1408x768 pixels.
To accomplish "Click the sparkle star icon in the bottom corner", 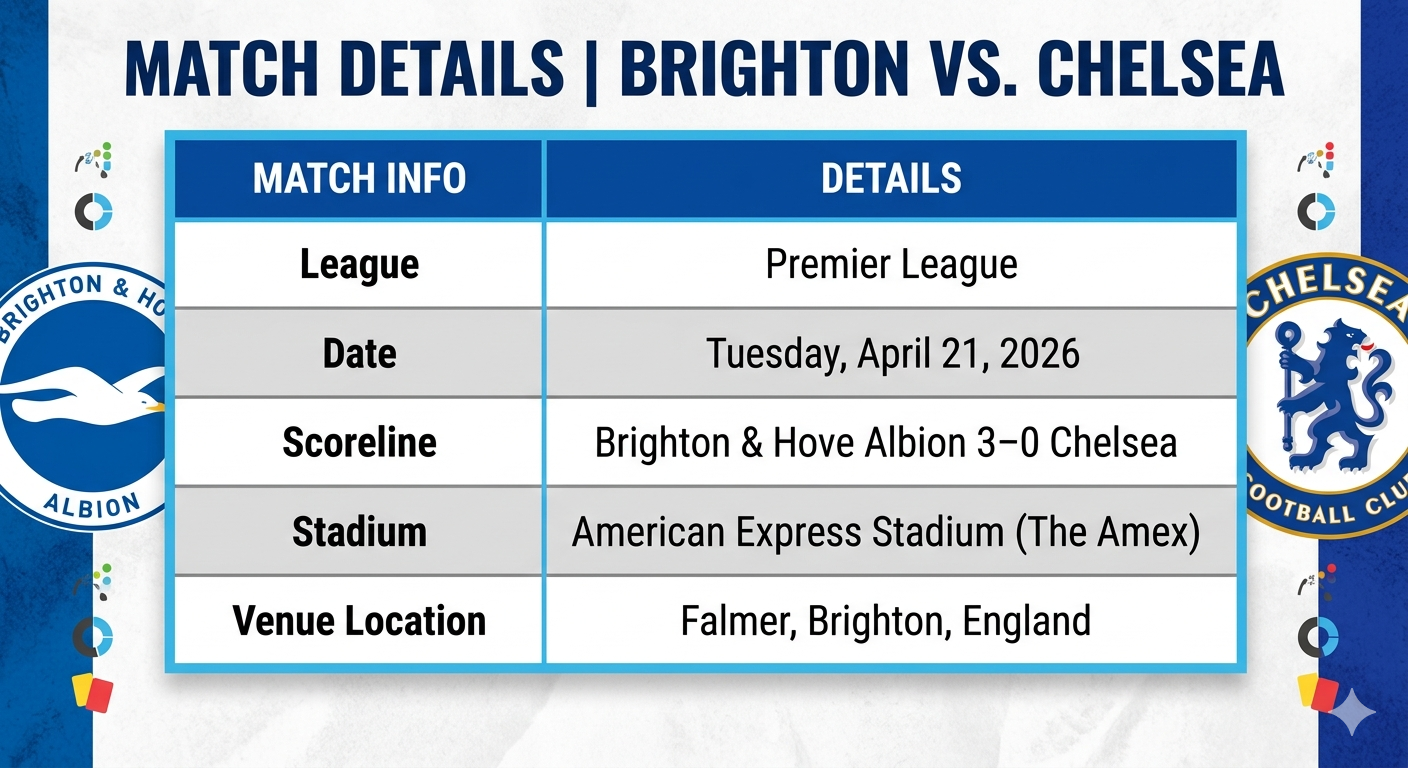I will [1357, 713].
